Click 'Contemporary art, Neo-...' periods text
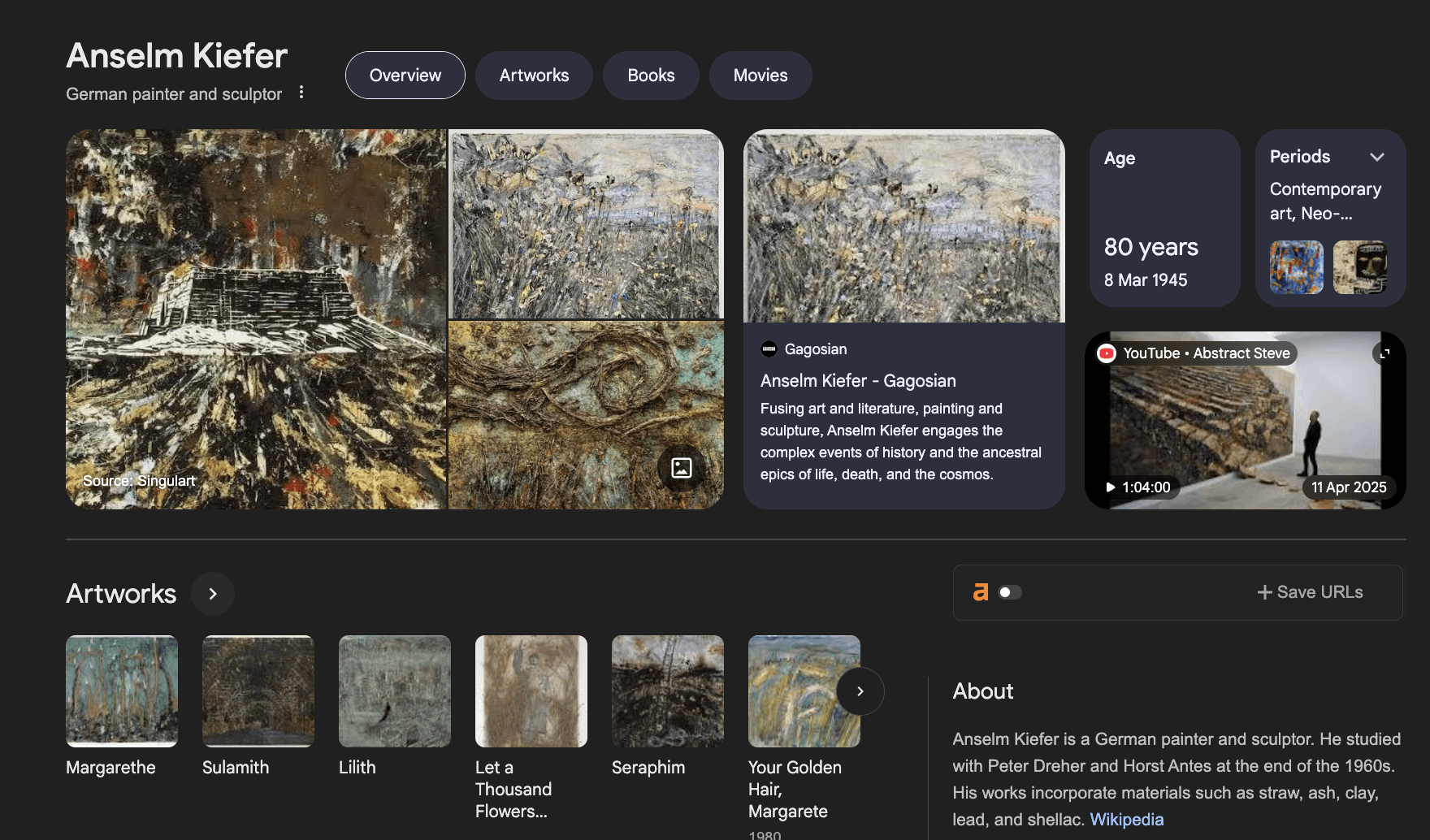Viewport: 1430px width, 840px height. point(1325,201)
